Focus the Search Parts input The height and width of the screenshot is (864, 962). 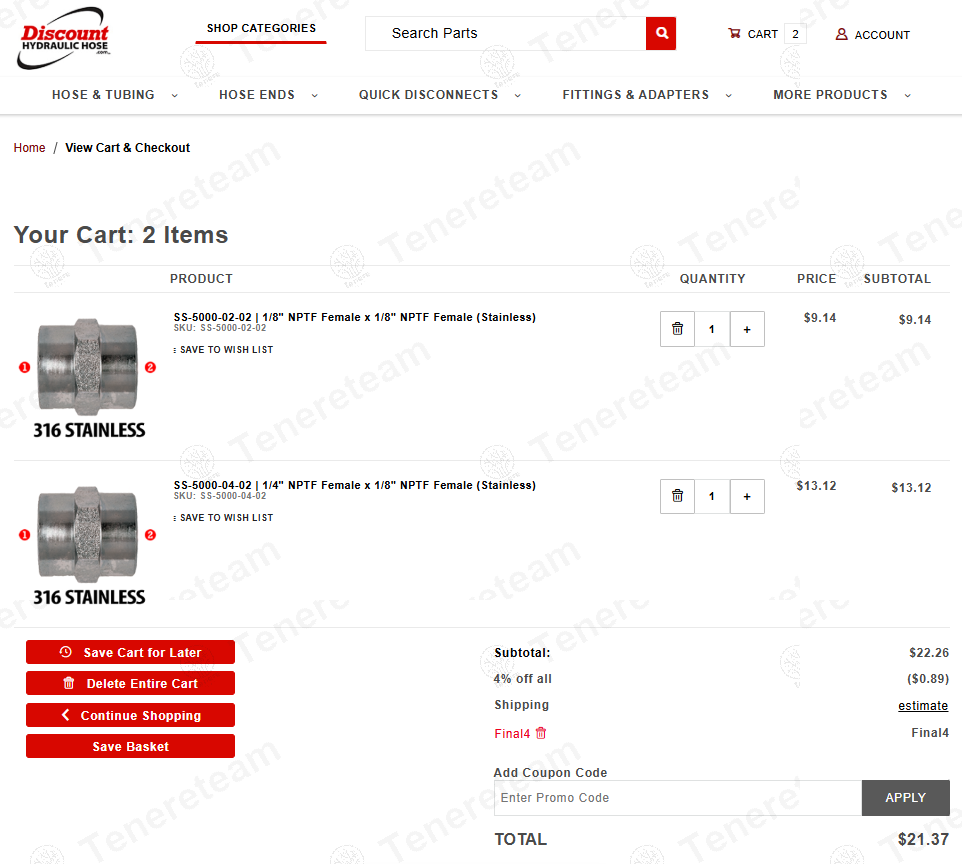(x=506, y=33)
